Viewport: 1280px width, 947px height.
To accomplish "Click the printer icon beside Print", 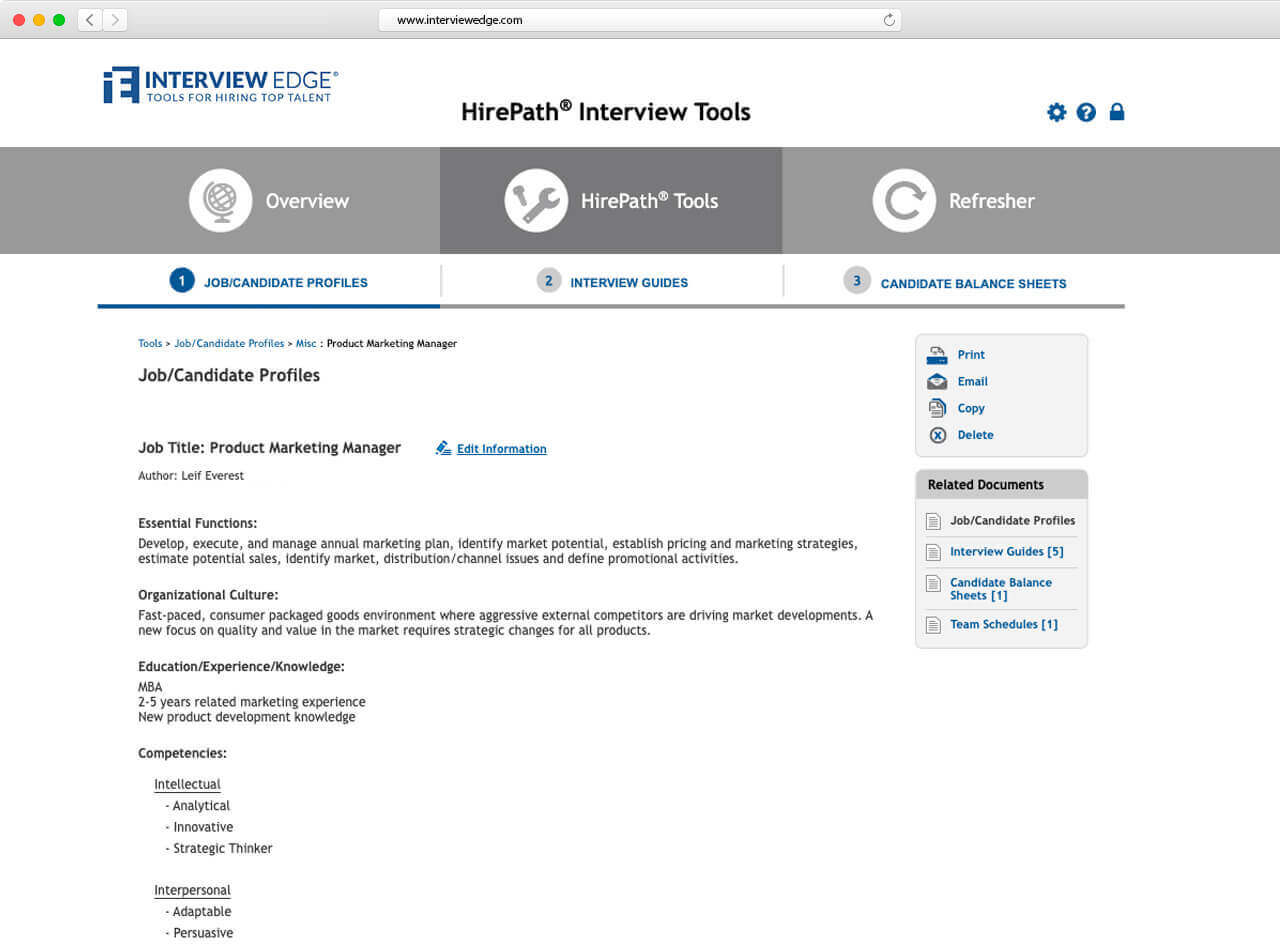I will pyautogui.click(x=937, y=355).
